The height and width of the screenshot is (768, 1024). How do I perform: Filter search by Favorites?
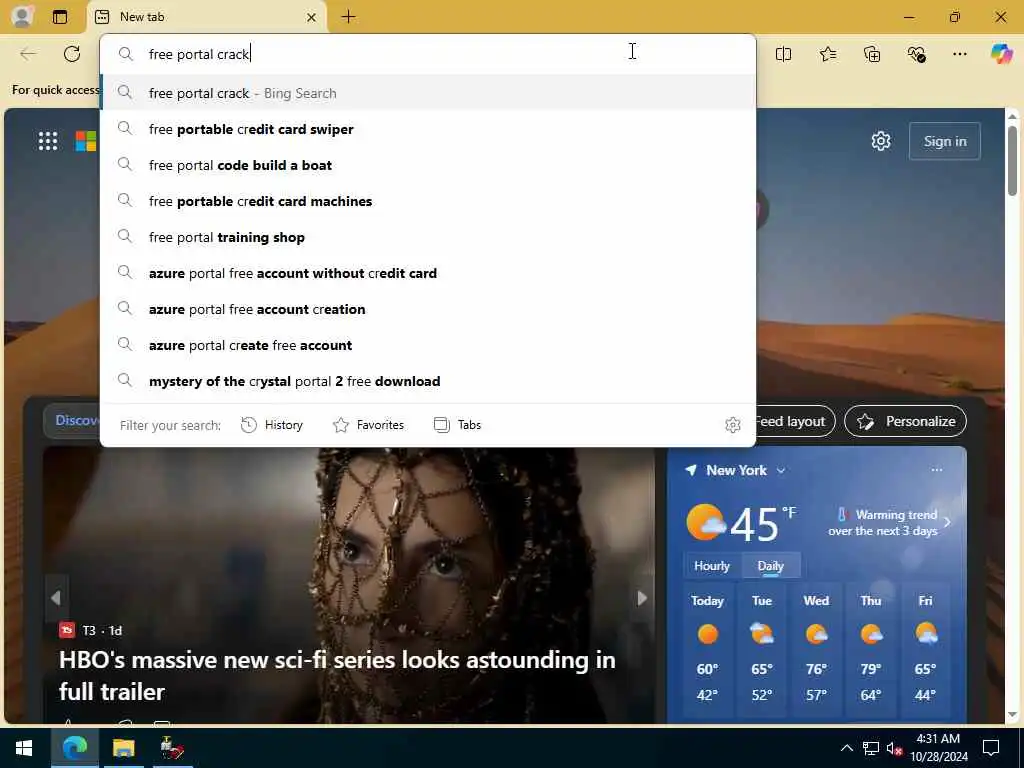(368, 425)
